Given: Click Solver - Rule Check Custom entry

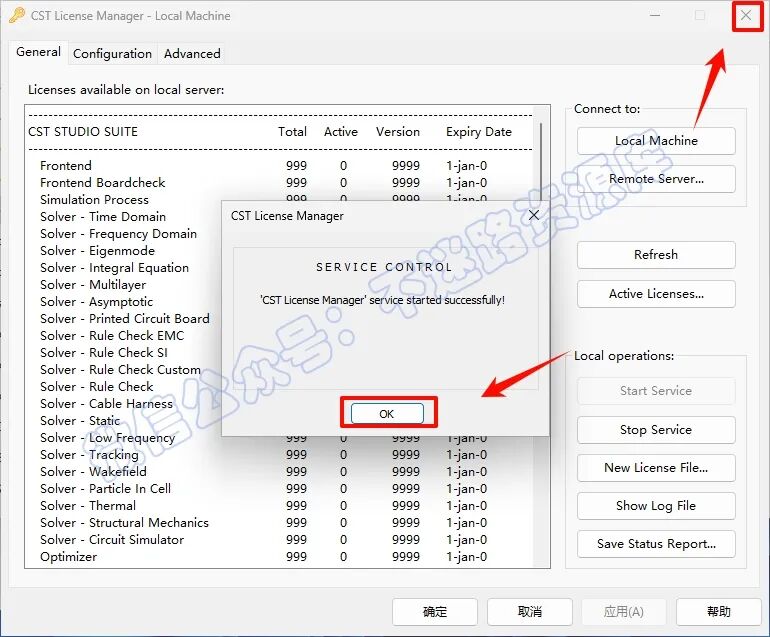Looking at the screenshot, I should pyautogui.click(x=120, y=370).
